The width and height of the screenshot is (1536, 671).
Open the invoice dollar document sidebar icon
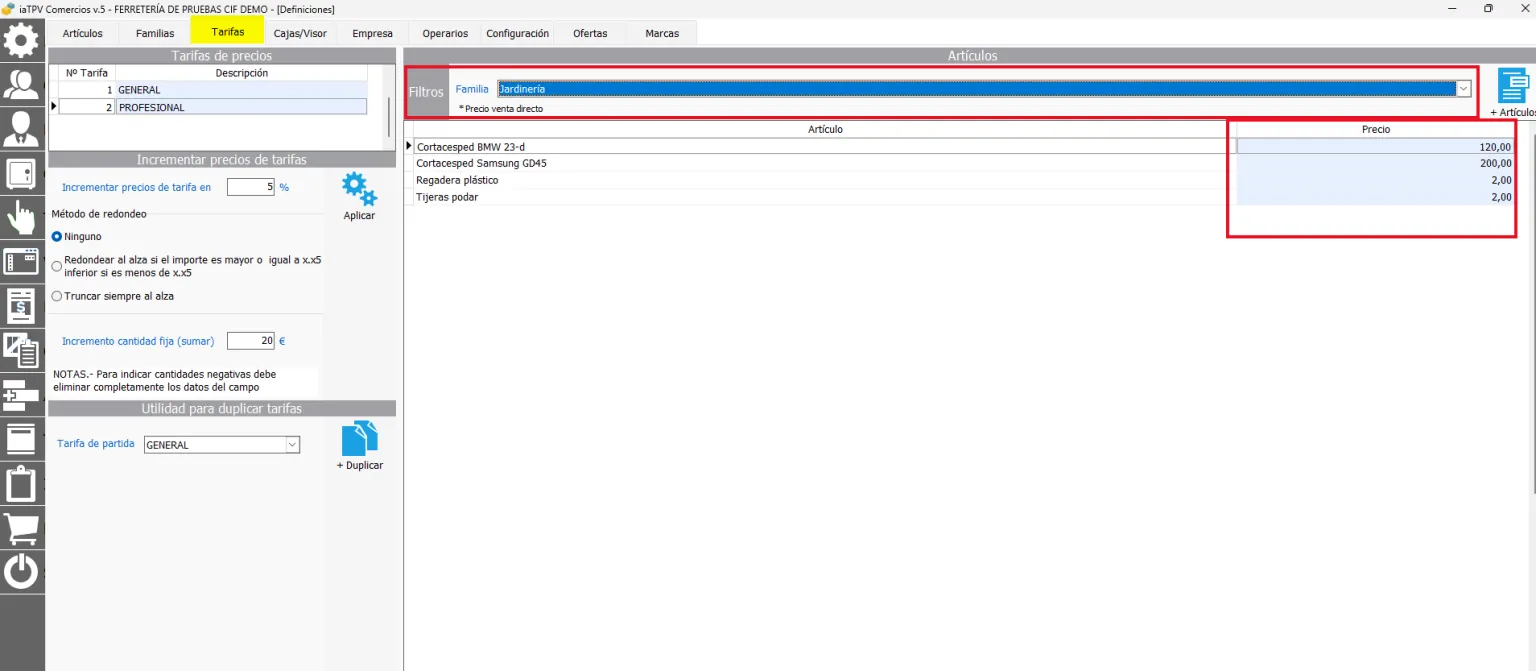click(22, 306)
